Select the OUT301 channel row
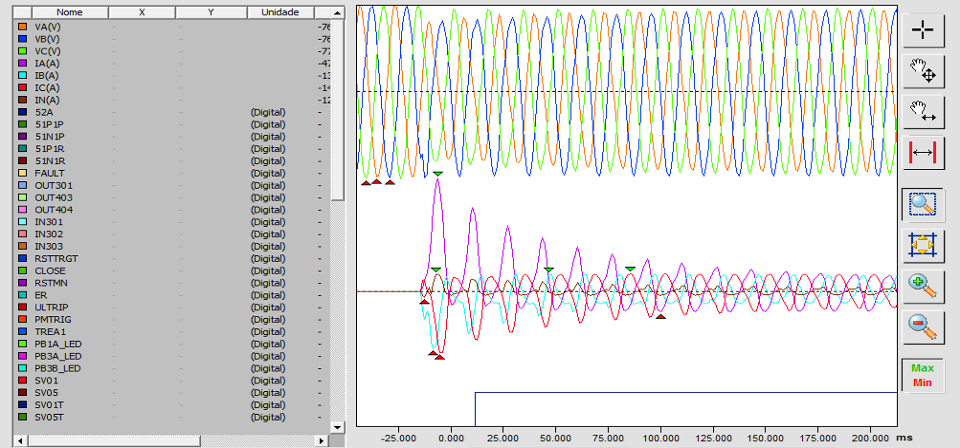This screenshot has width=960, height=448. [x=171, y=185]
